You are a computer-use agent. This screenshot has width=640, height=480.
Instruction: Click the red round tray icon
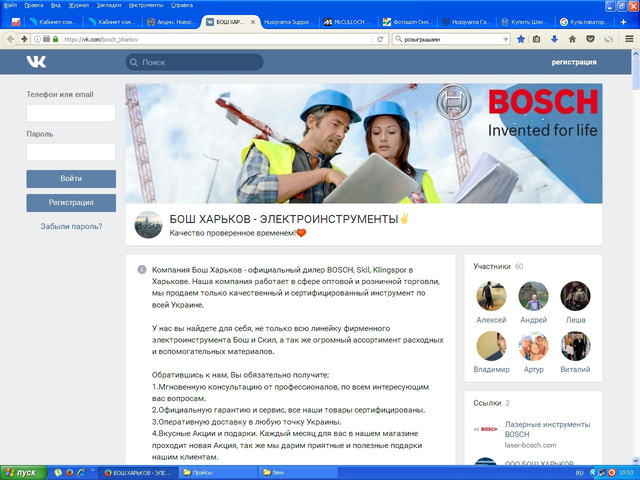pos(611,473)
